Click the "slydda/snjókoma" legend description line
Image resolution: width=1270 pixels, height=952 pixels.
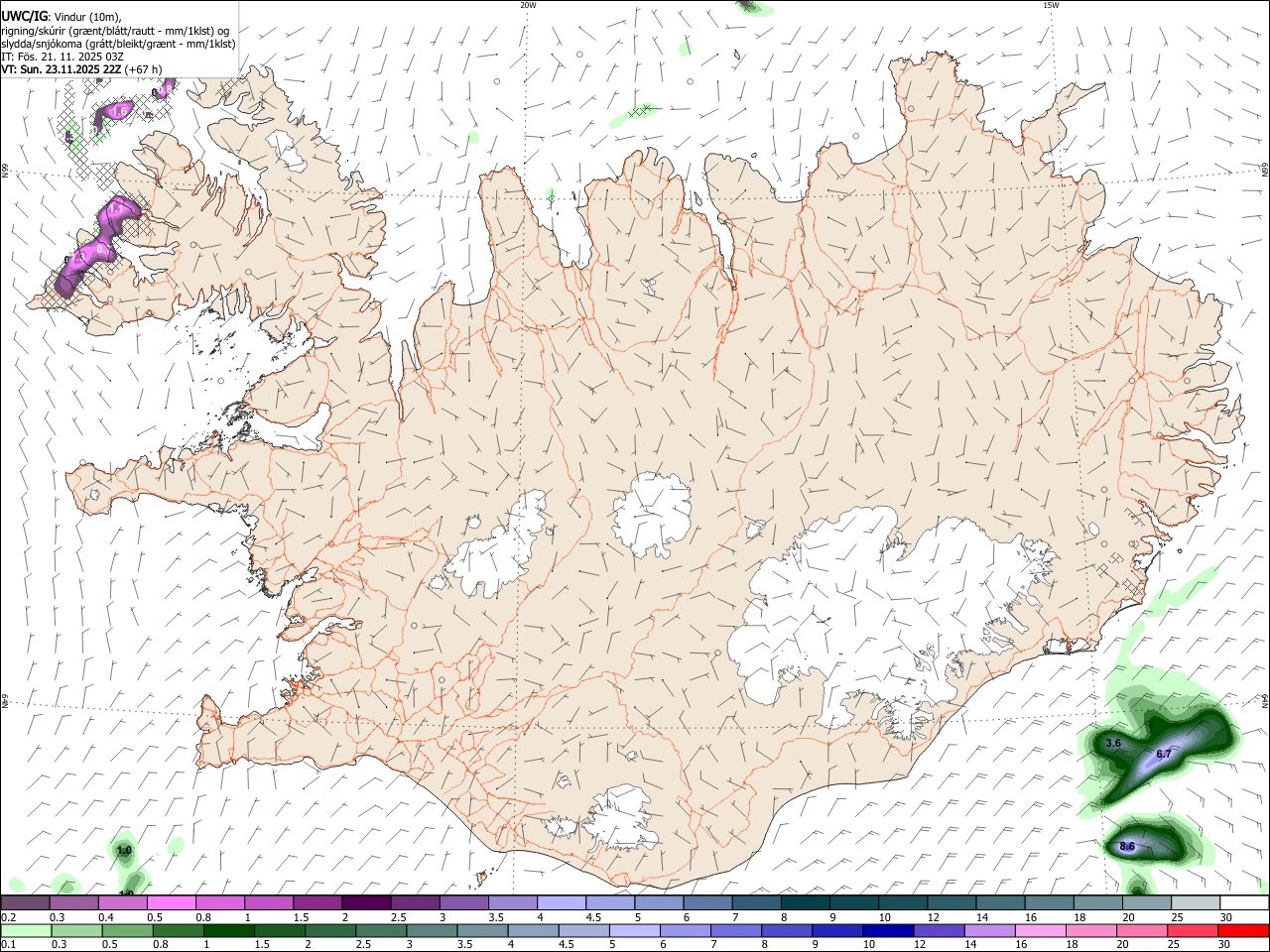[x=118, y=44]
